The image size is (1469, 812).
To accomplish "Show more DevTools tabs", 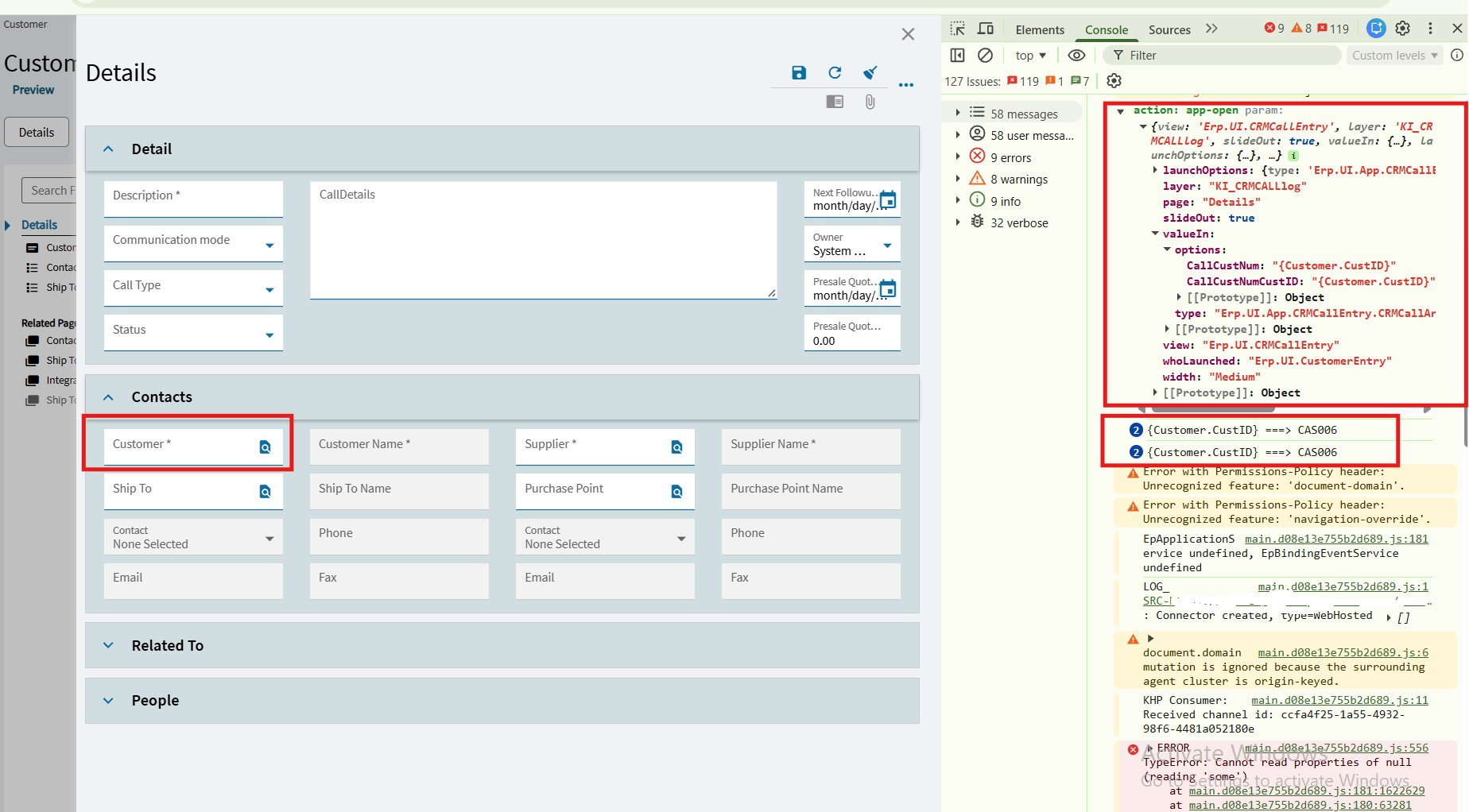I will click(1211, 29).
